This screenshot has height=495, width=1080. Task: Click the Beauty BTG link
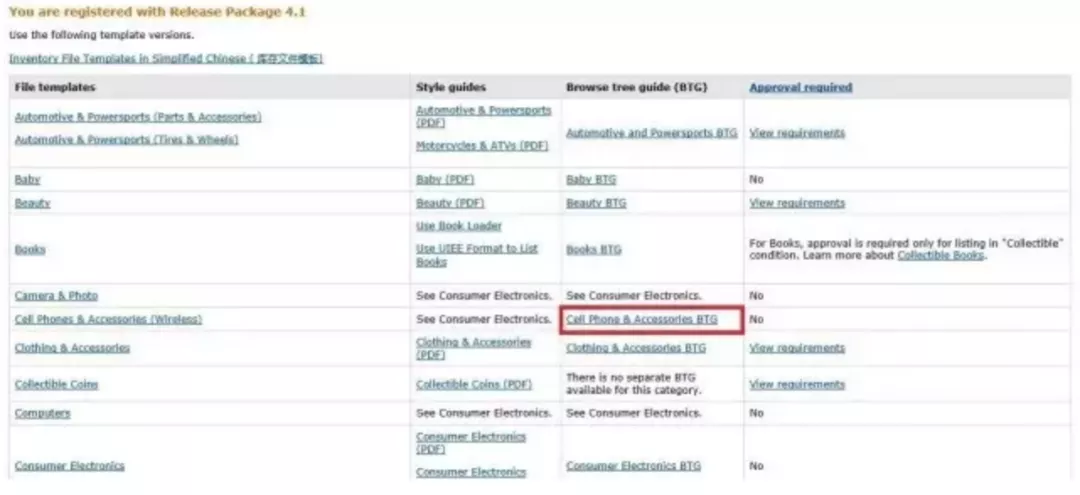point(596,203)
